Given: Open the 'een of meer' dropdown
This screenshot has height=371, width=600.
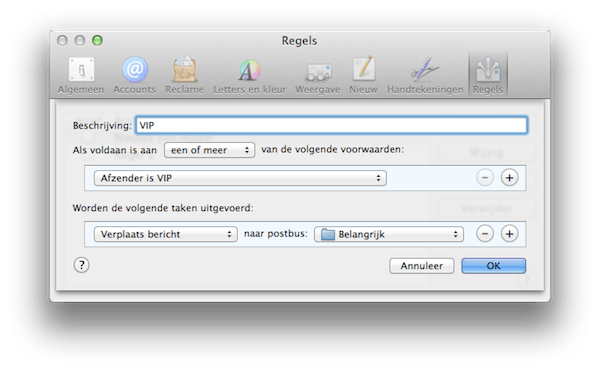Looking at the screenshot, I should pyautogui.click(x=209, y=150).
